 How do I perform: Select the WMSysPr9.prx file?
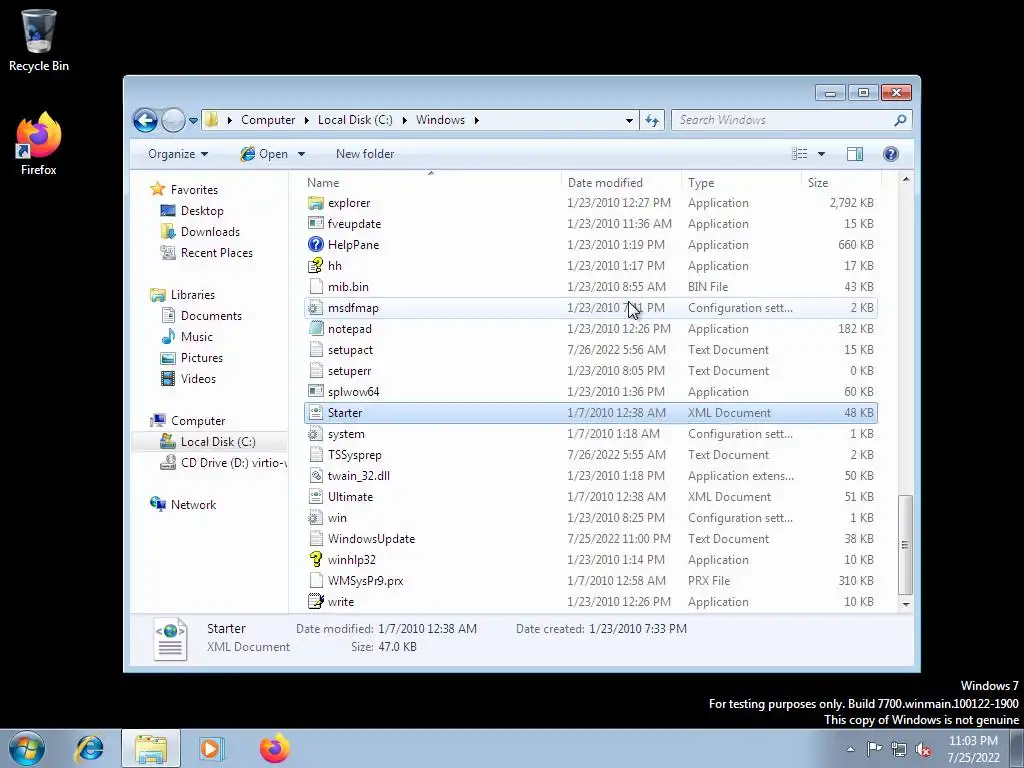pos(590,581)
